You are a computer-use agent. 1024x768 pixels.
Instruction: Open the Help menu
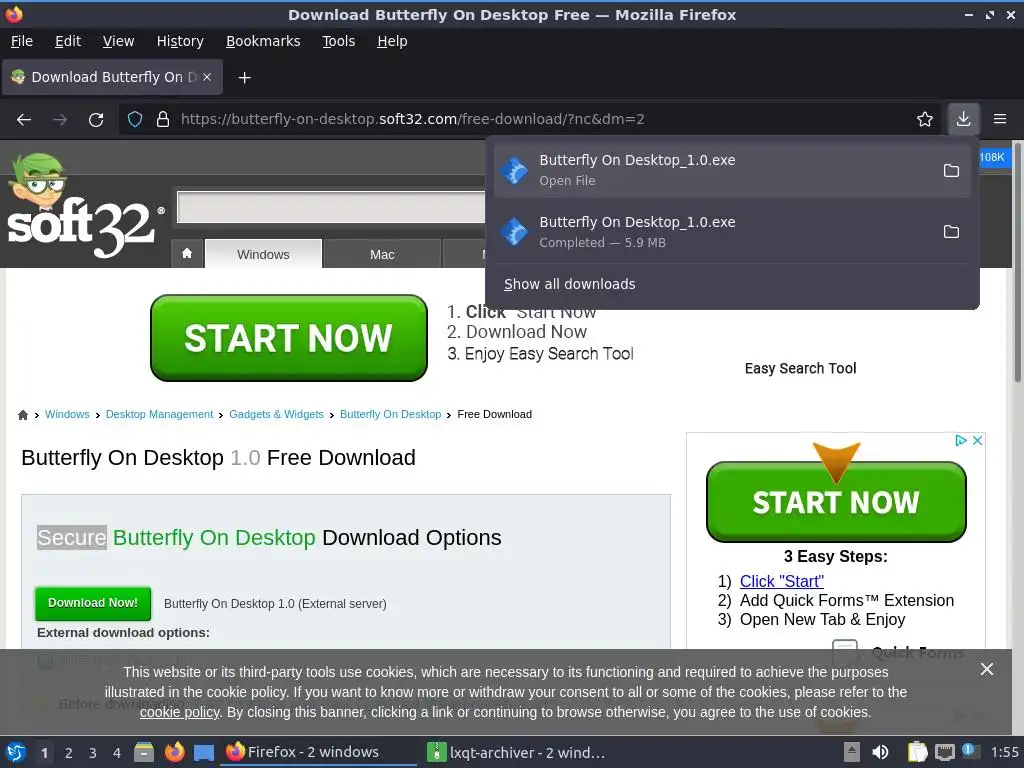392,41
